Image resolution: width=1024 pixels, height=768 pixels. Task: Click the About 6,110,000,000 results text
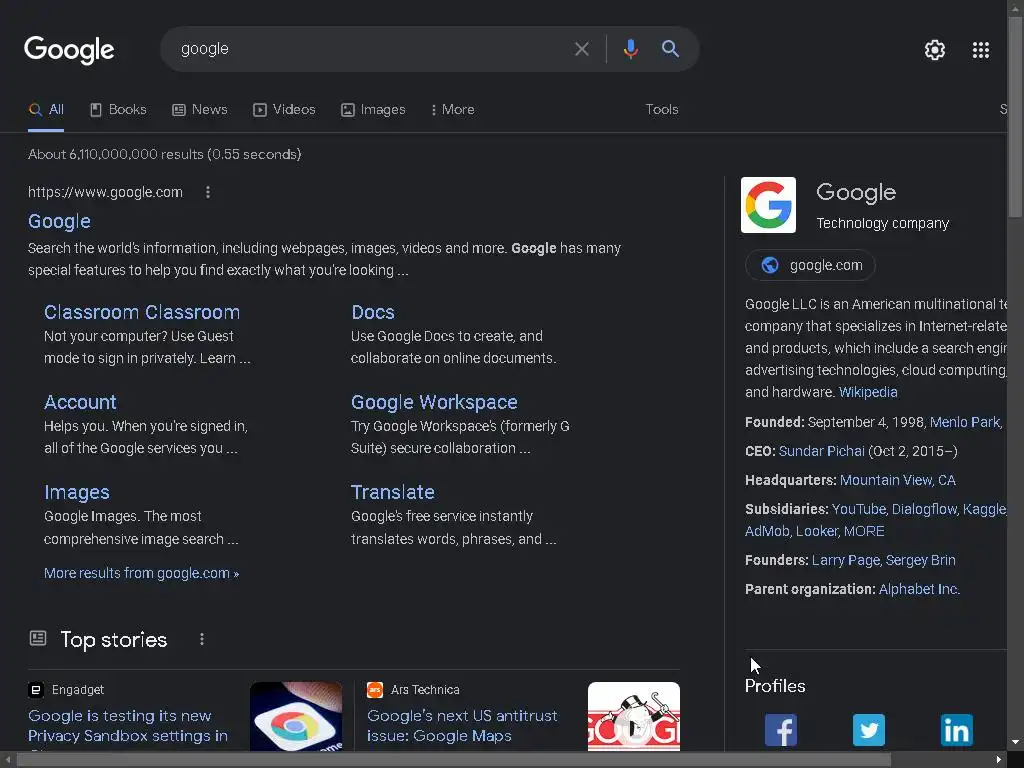(x=165, y=154)
